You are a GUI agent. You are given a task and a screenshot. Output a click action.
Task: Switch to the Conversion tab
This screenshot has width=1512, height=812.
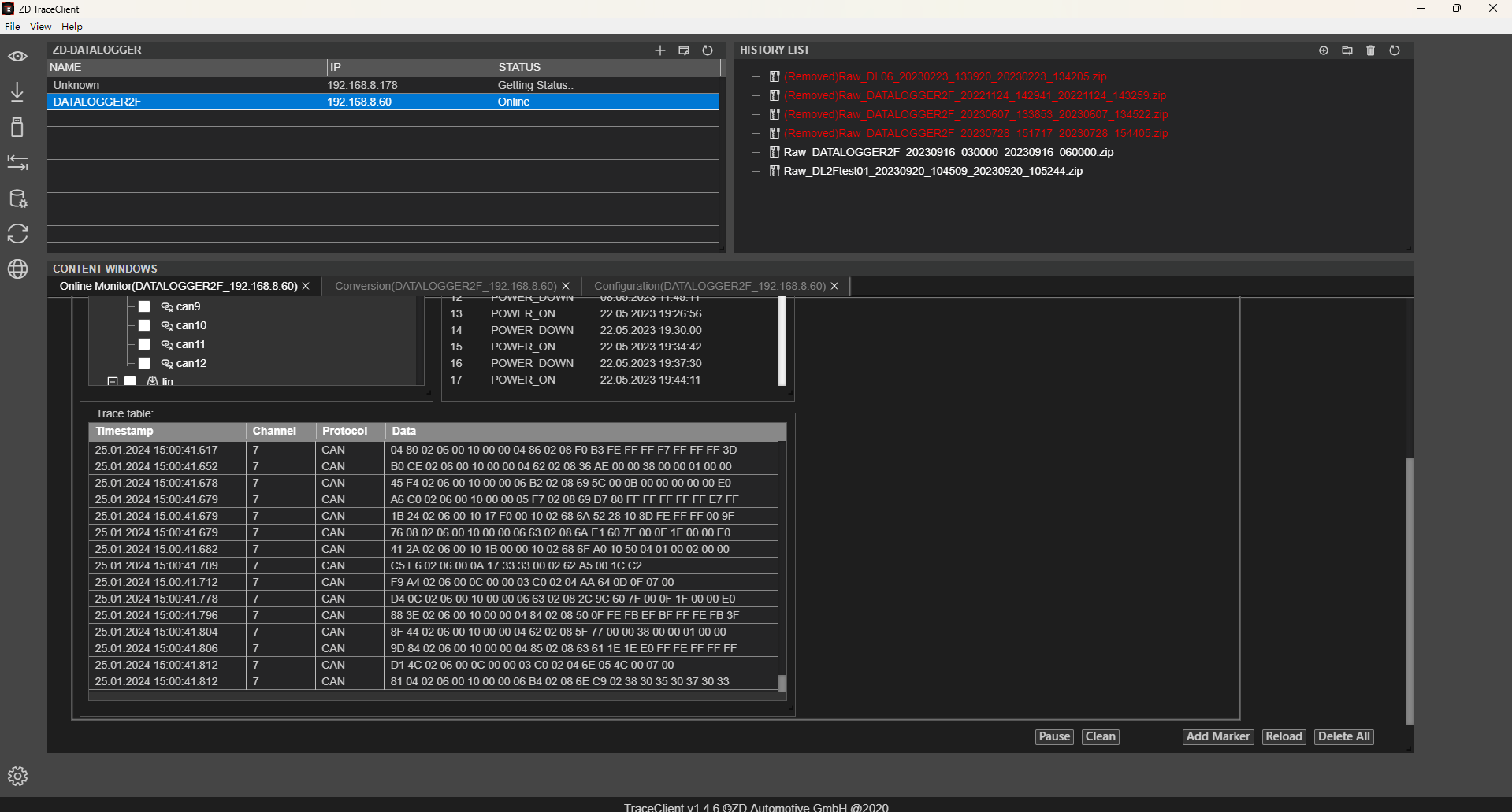pyautogui.click(x=445, y=286)
